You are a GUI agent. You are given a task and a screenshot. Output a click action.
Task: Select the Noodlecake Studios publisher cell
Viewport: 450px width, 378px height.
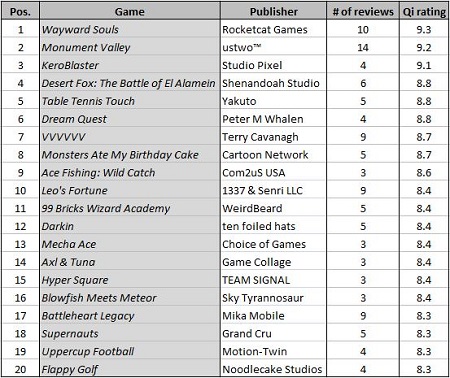pyautogui.click(x=273, y=369)
